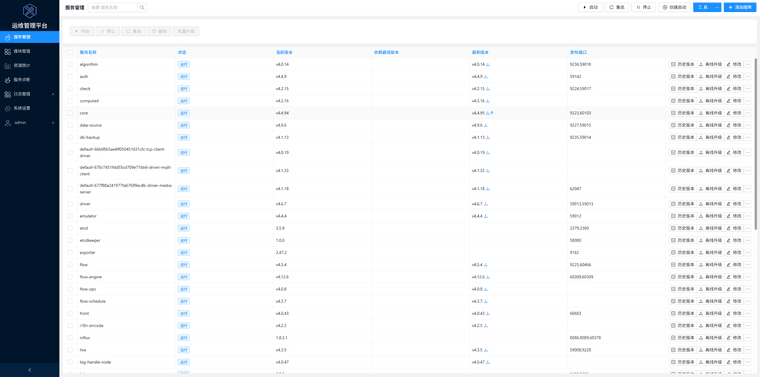Click the top-right Start button with play icon
Viewport: 760px width, 377px height.
590,7
